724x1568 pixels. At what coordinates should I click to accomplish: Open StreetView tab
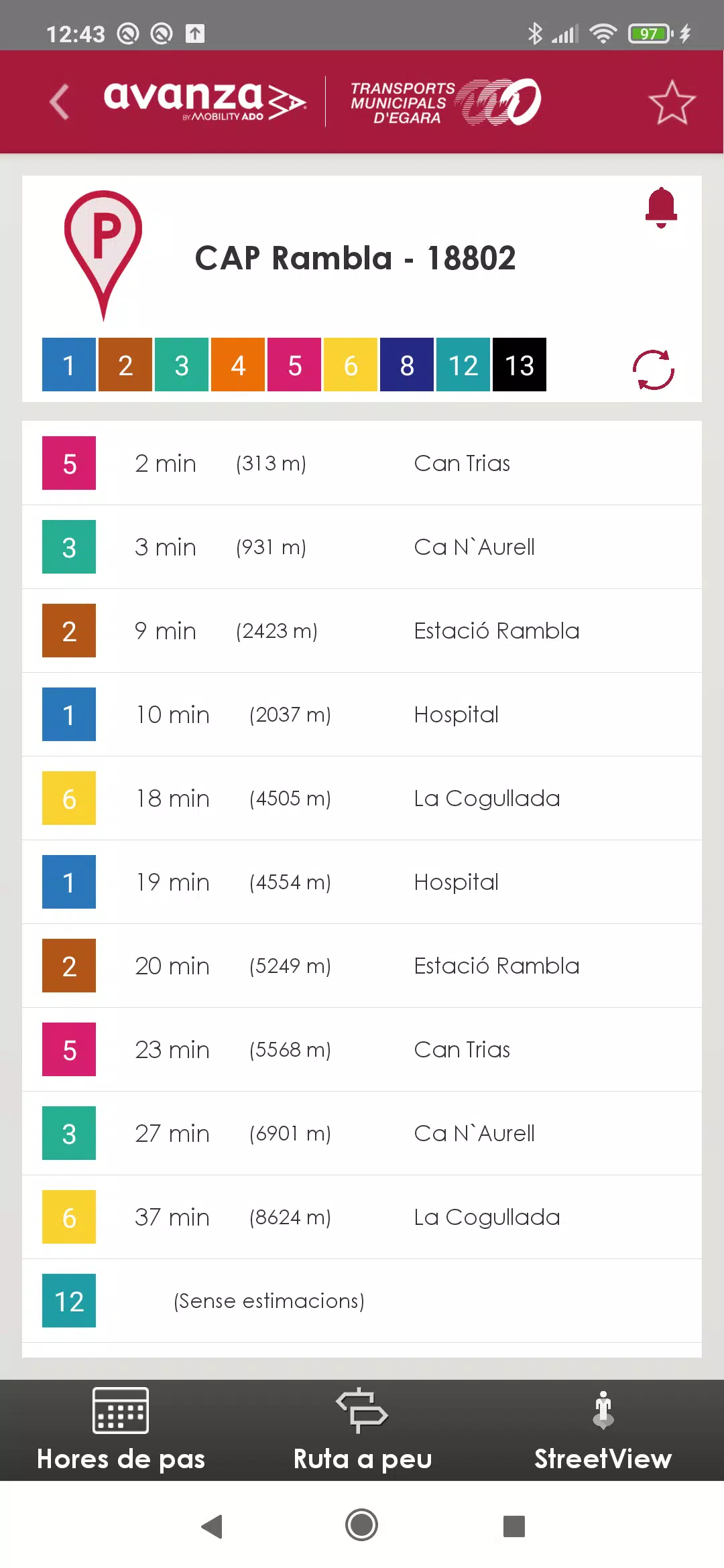coord(603,1430)
